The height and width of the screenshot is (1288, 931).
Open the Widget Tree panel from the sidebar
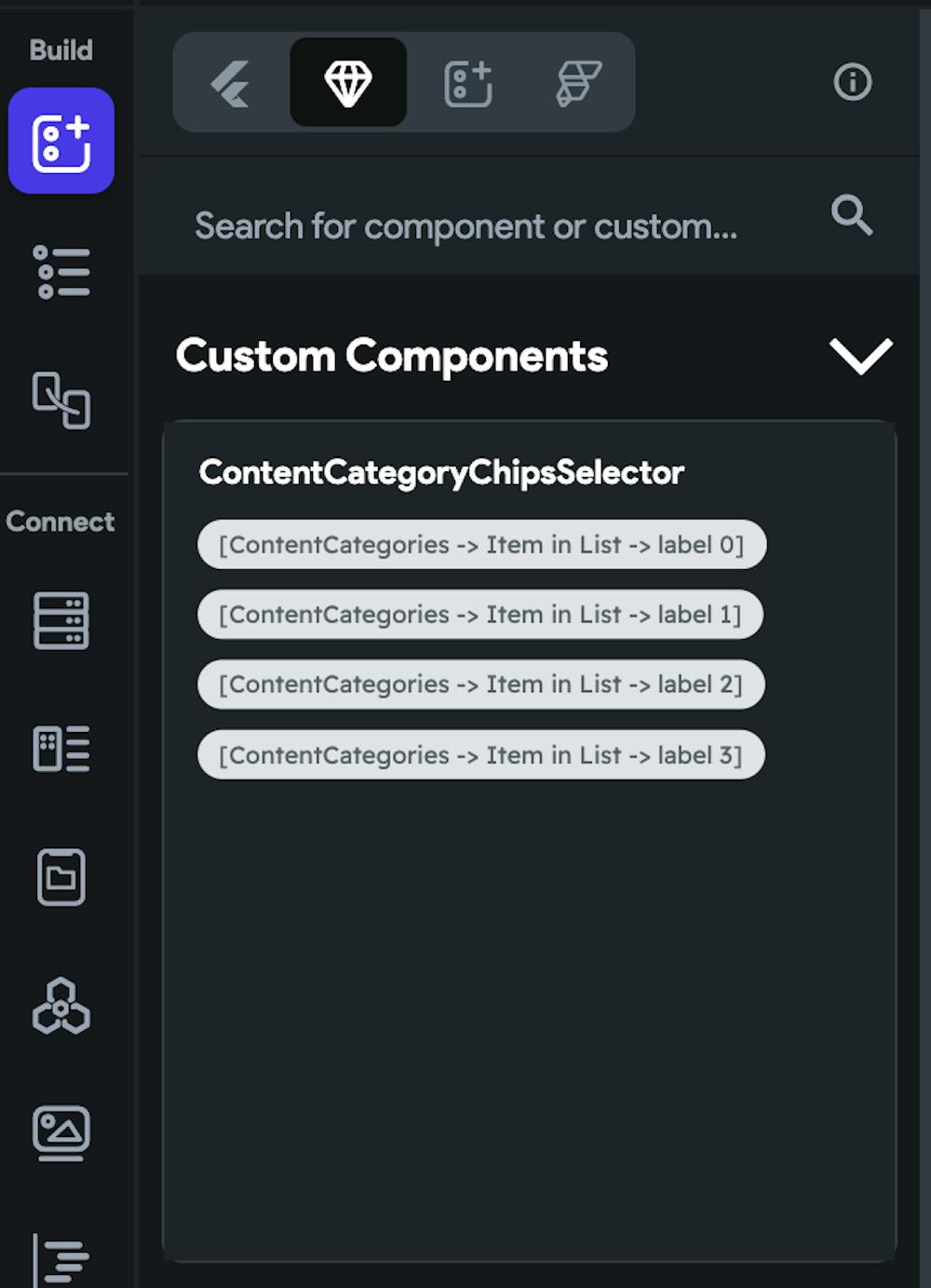point(61,271)
